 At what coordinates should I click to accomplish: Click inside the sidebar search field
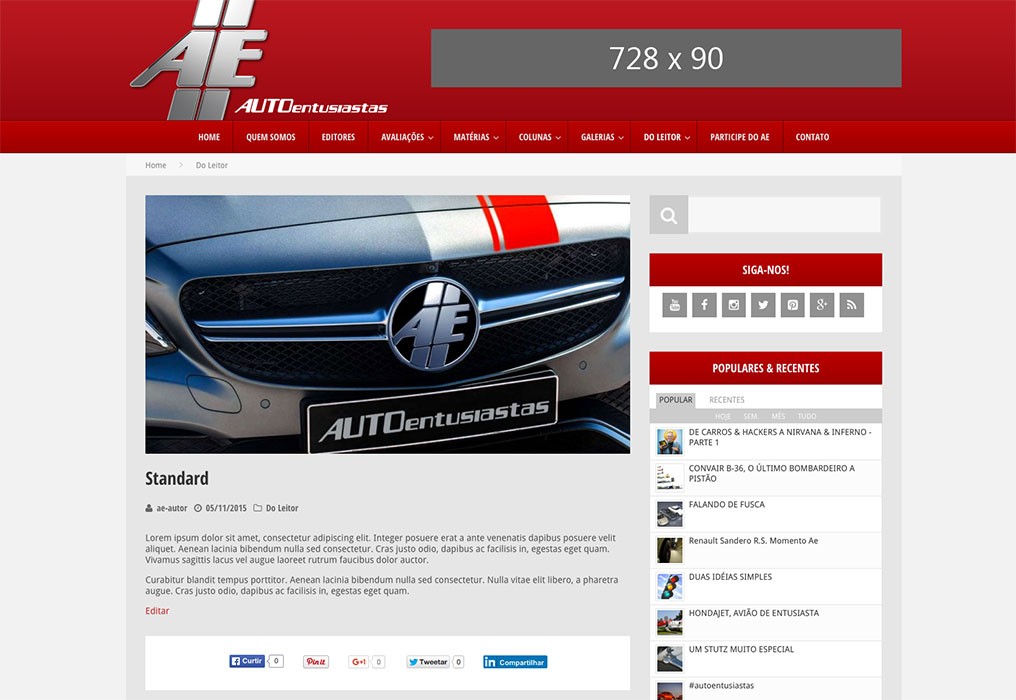coord(784,215)
